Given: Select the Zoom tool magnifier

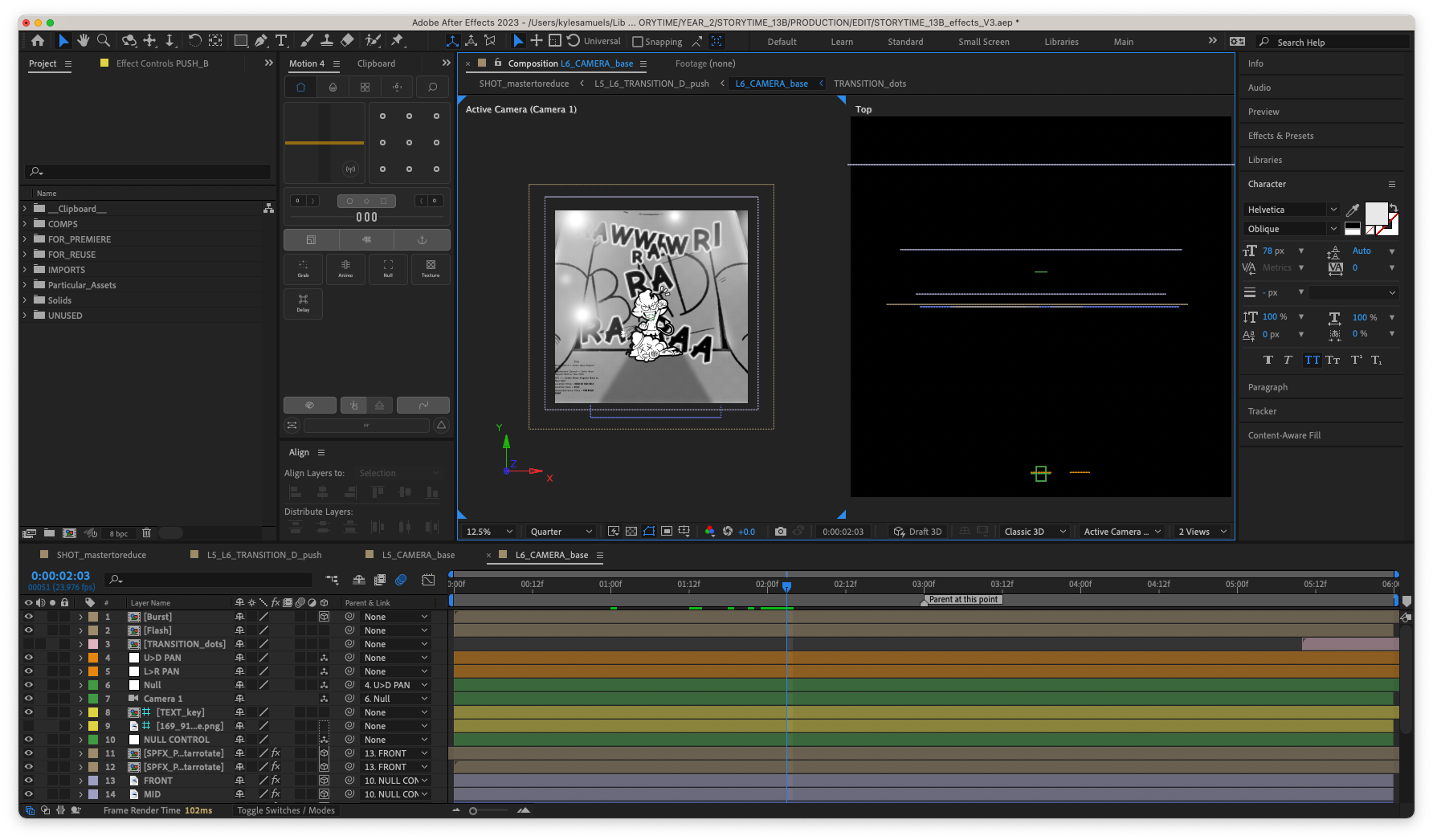Looking at the screenshot, I should click(x=104, y=41).
